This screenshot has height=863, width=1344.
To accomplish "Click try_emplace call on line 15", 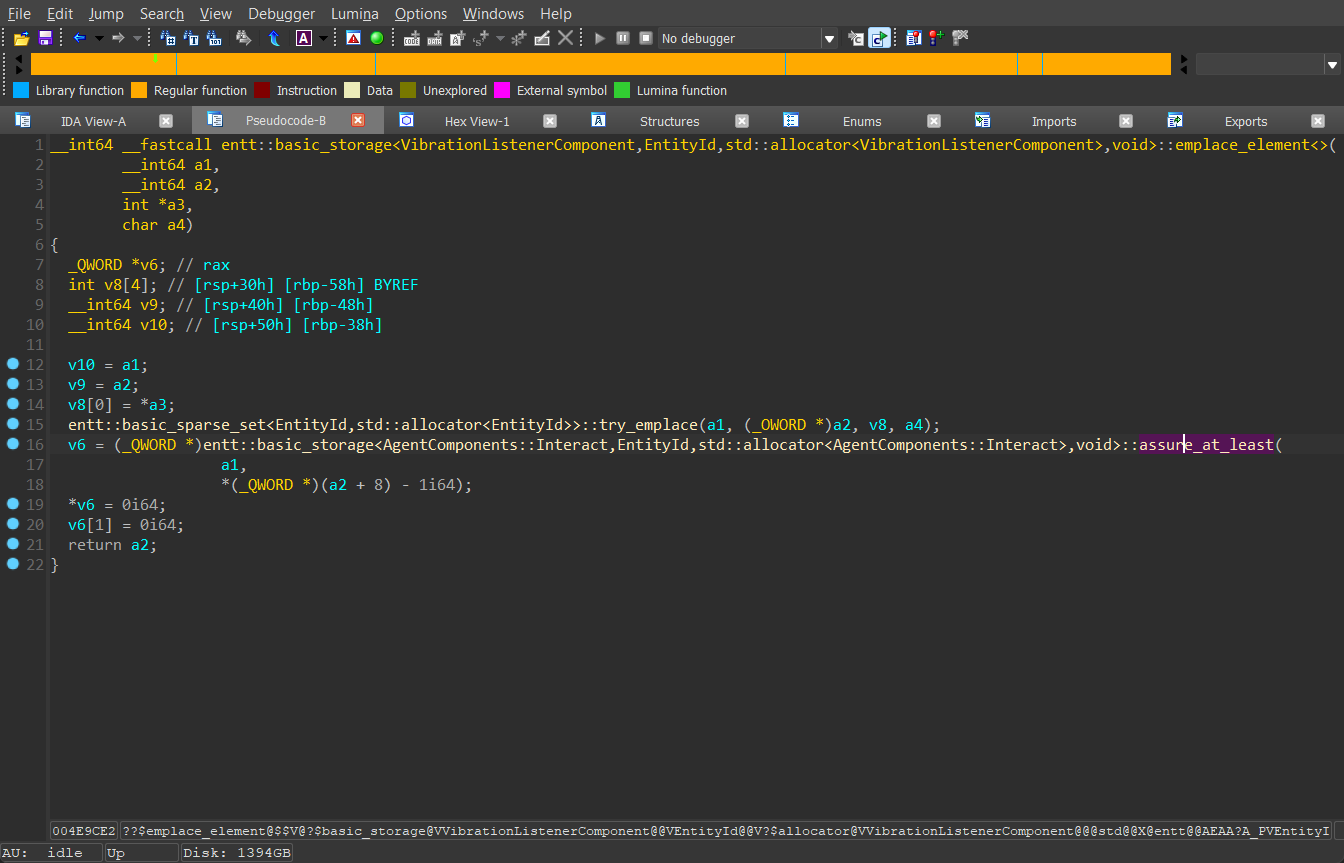I will pyautogui.click(x=648, y=425).
